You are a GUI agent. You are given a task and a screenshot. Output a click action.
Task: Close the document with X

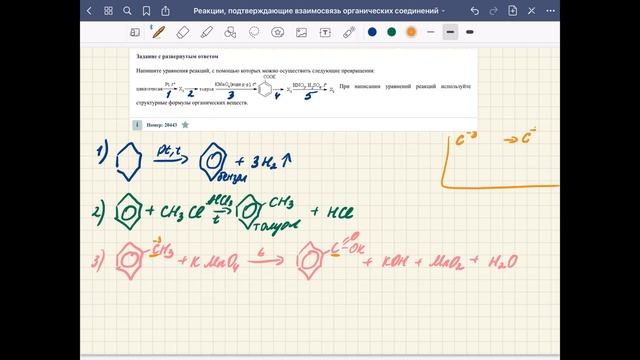point(531,11)
